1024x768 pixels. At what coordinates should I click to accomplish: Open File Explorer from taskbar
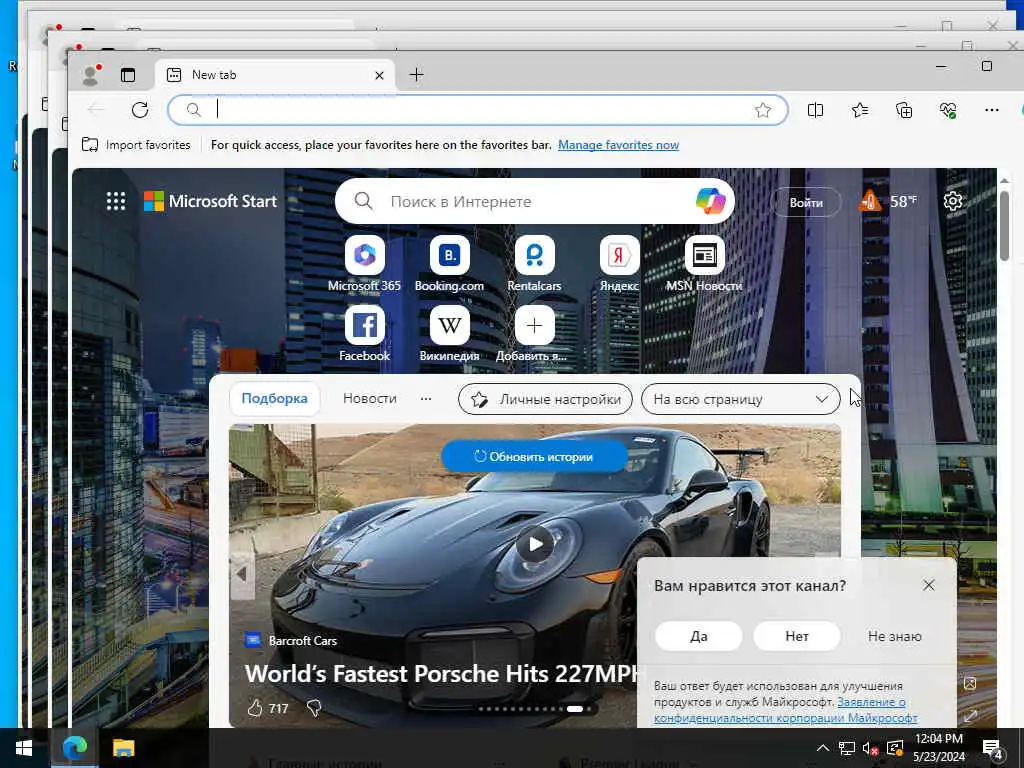(x=123, y=748)
